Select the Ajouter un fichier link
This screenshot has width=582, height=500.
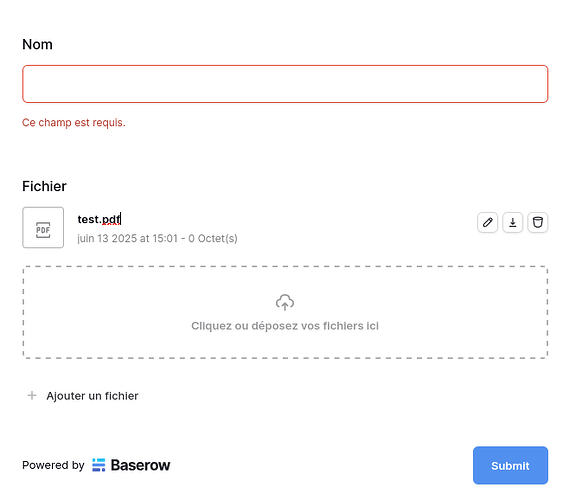pyautogui.click(x=92, y=396)
